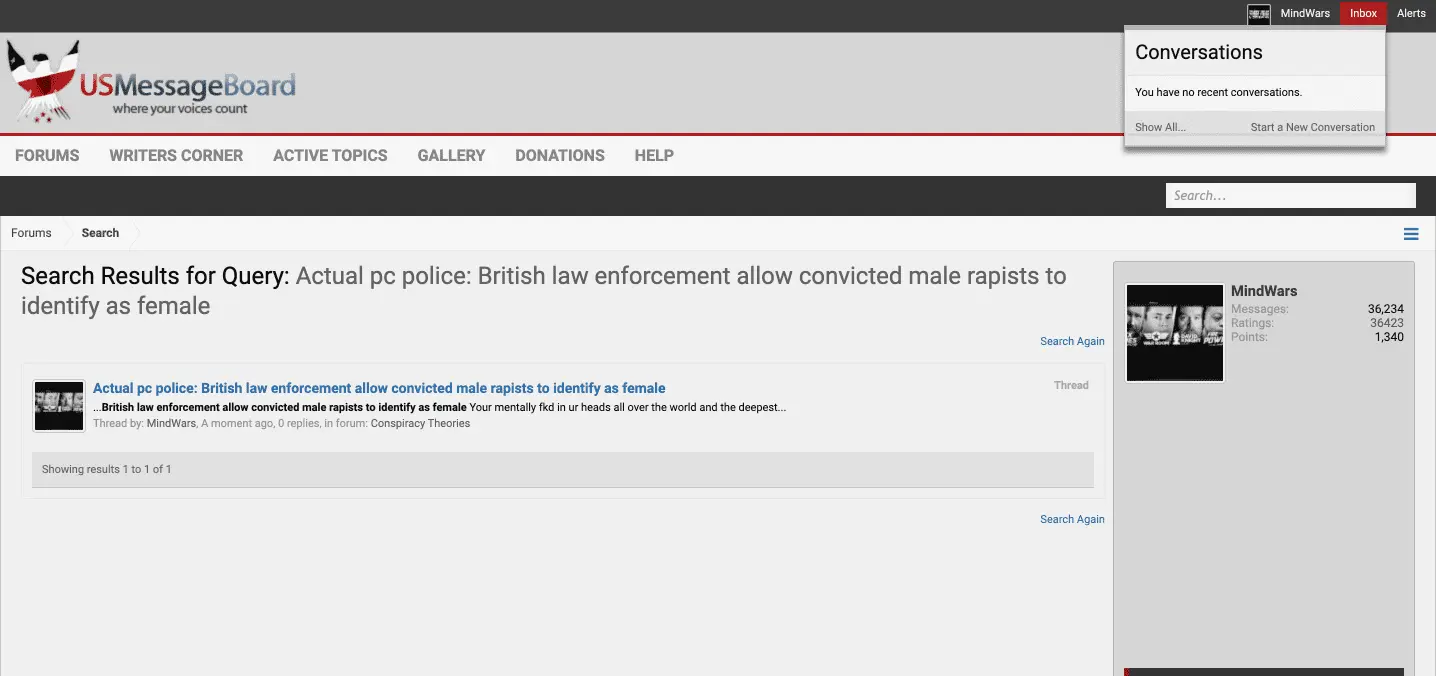Visit the Donations tab

(x=560, y=156)
